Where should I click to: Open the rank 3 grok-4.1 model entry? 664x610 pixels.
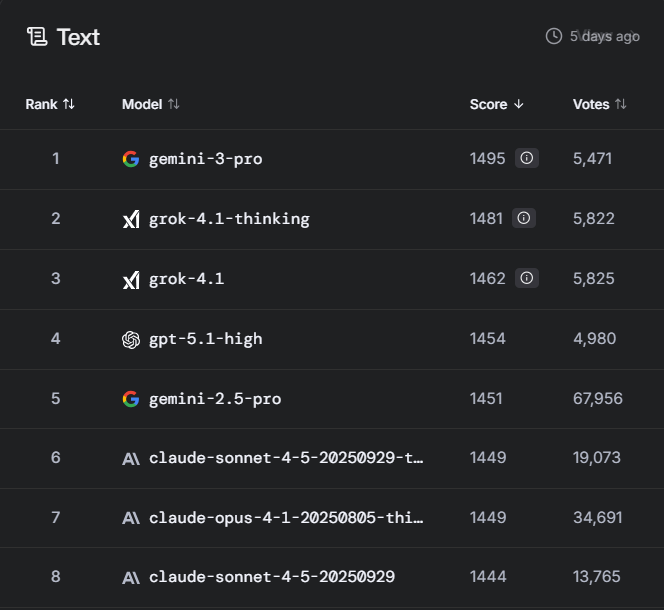tap(187, 279)
